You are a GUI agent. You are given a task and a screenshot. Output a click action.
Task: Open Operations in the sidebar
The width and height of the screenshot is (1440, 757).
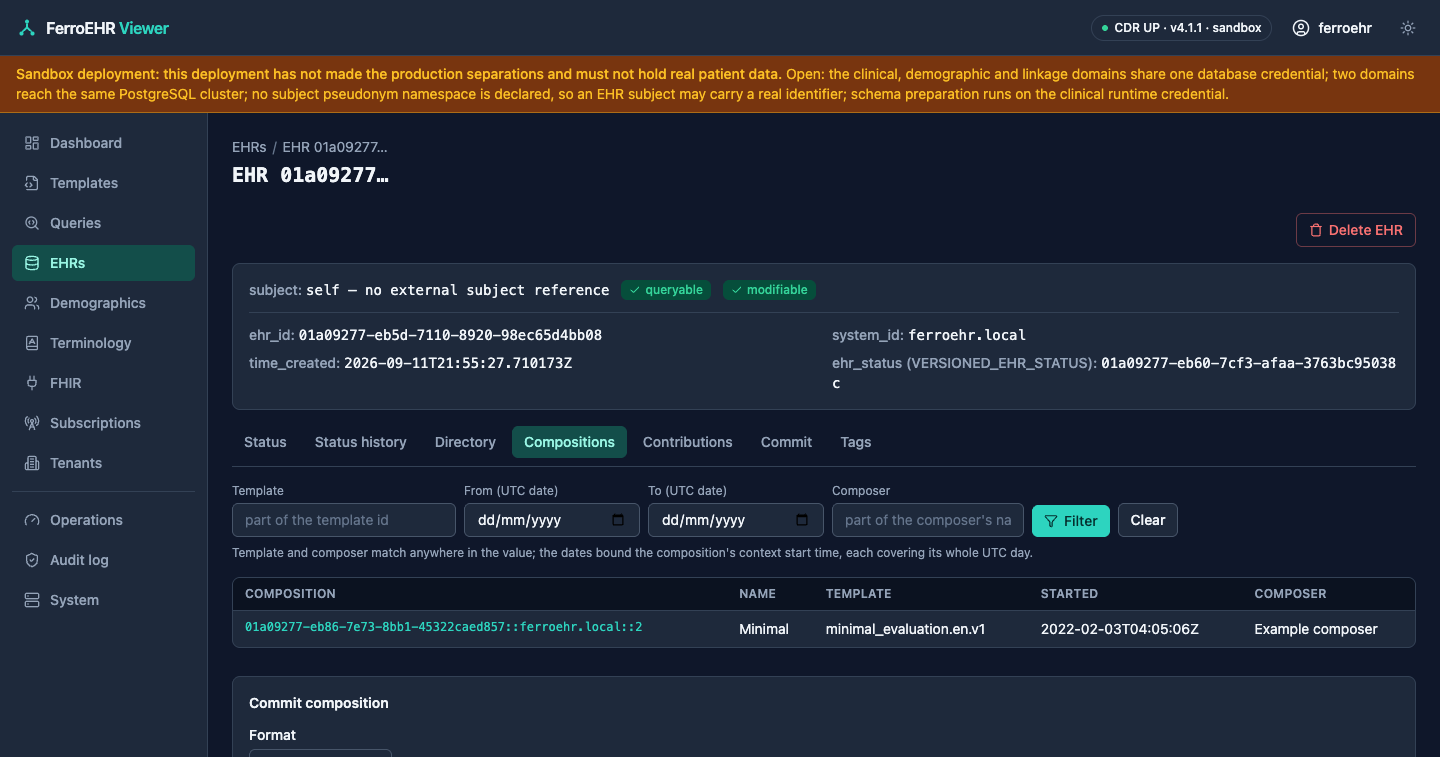103,520
